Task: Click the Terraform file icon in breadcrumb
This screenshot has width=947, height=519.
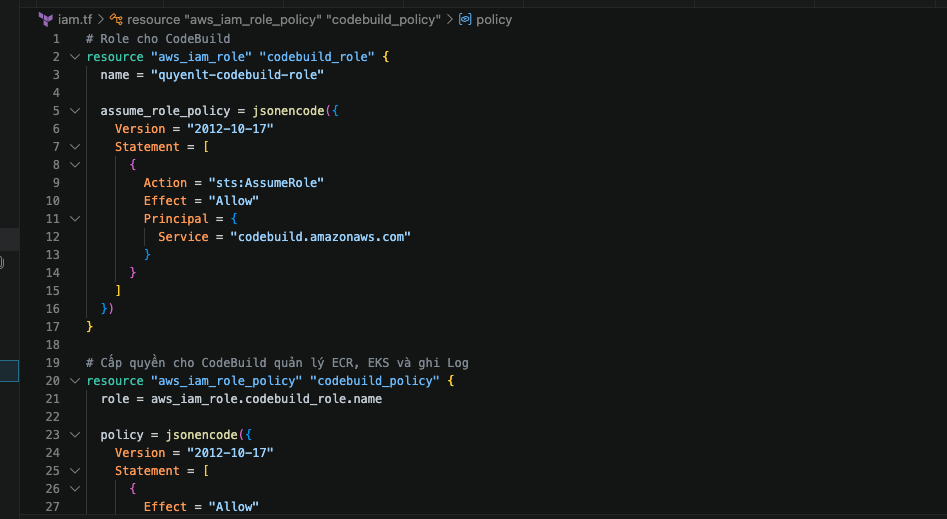Action: (x=45, y=19)
